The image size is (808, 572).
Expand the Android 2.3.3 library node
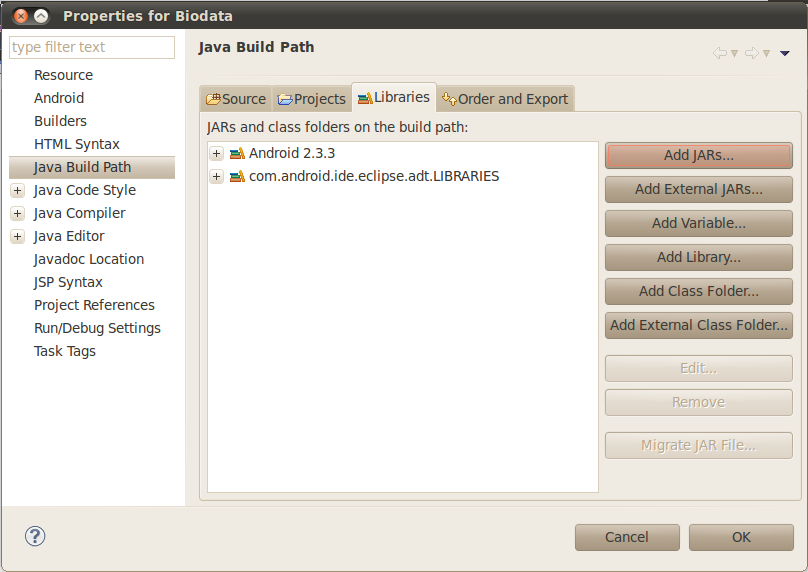point(216,153)
